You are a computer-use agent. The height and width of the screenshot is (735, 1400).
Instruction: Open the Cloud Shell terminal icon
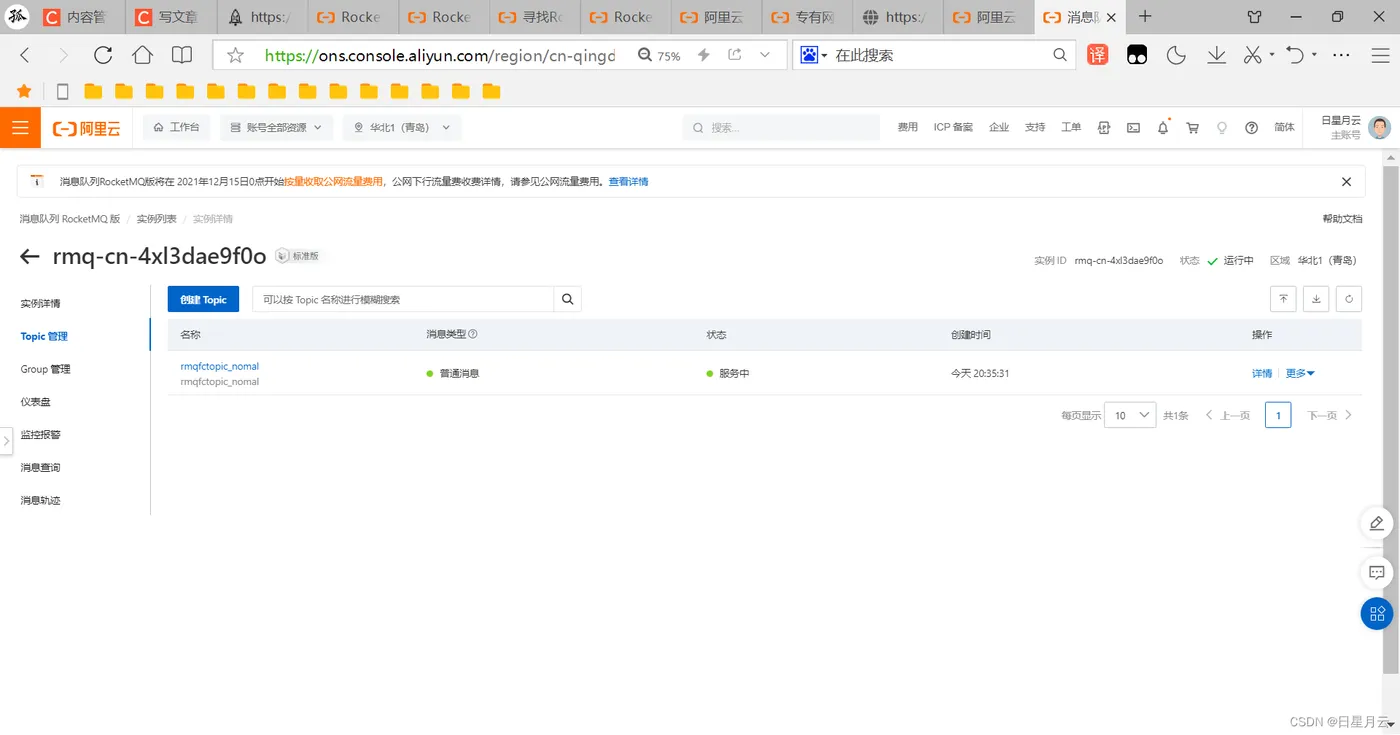click(x=1133, y=128)
